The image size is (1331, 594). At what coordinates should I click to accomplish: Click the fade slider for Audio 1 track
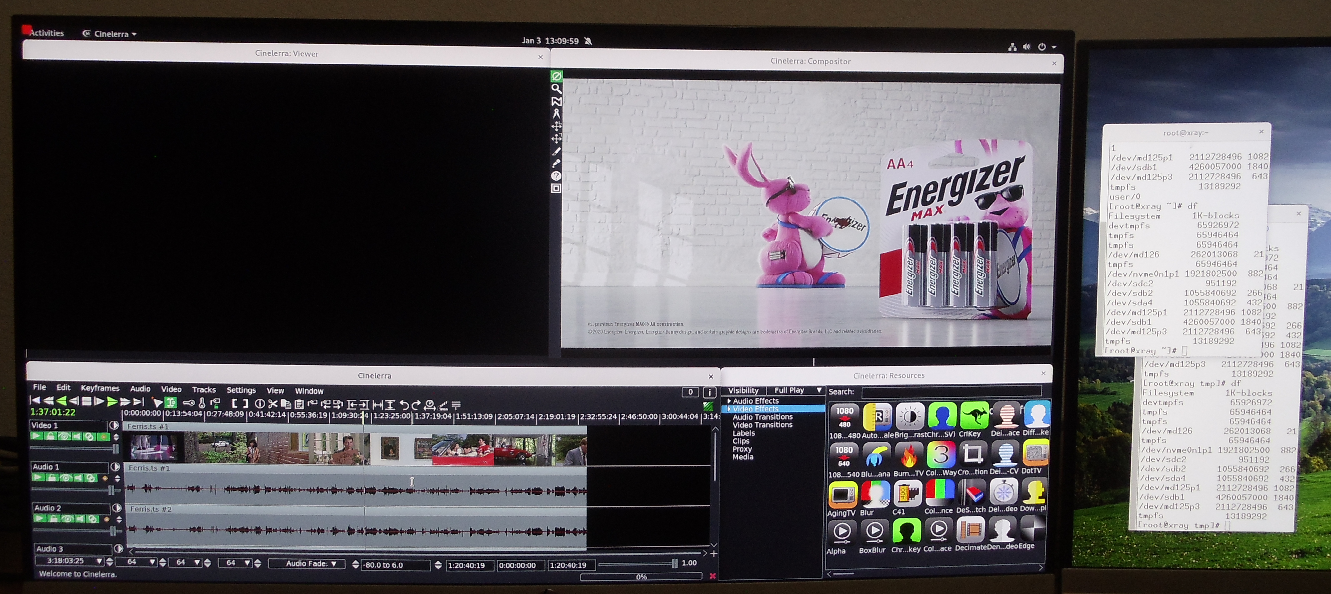point(112,488)
